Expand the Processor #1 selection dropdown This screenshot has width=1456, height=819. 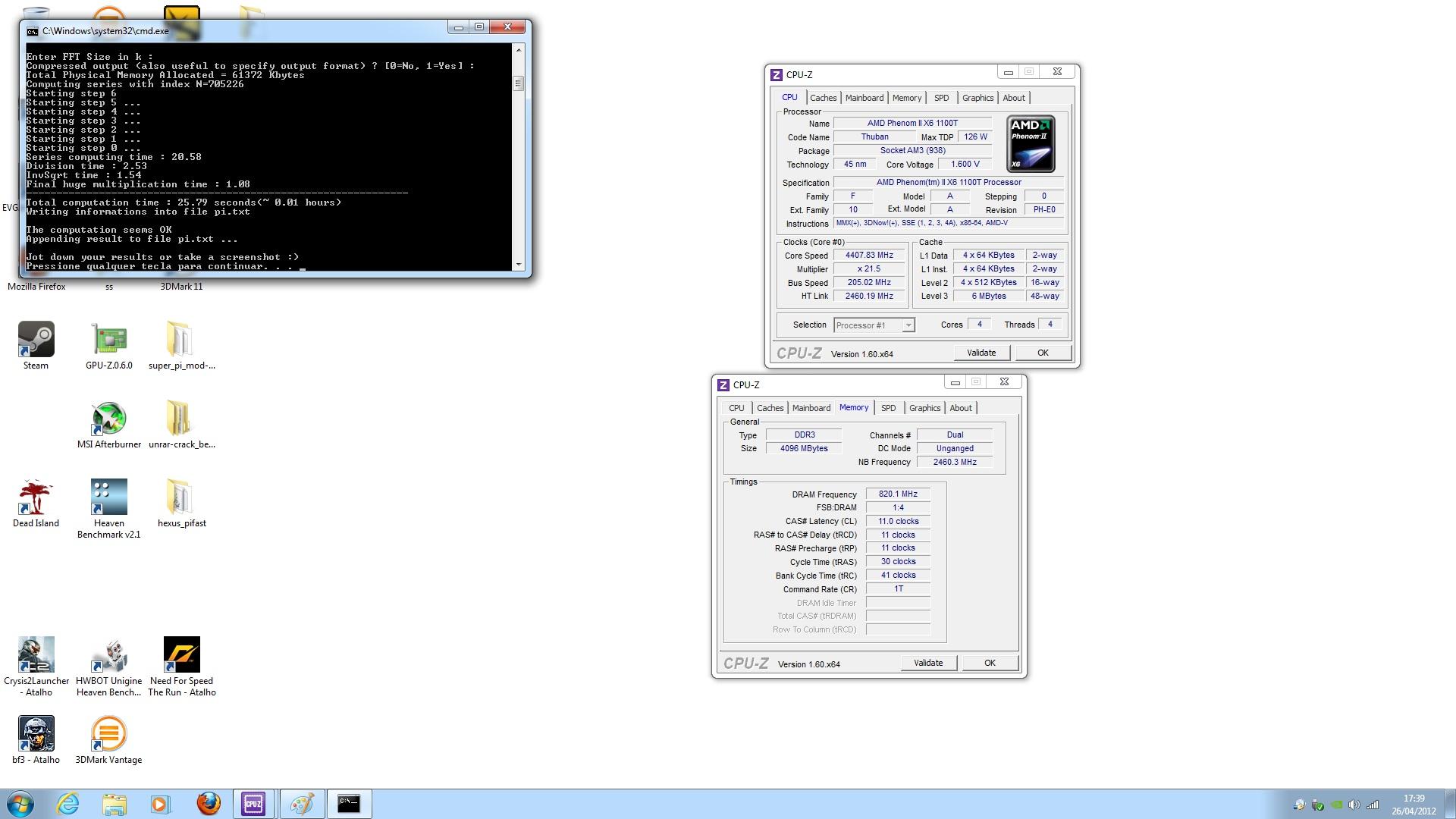[908, 325]
